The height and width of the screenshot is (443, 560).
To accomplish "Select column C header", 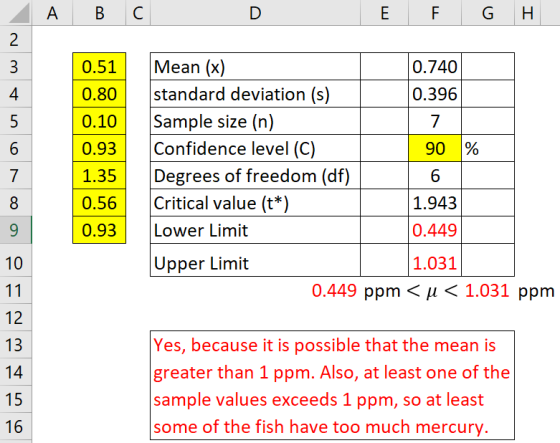I will 138,13.
